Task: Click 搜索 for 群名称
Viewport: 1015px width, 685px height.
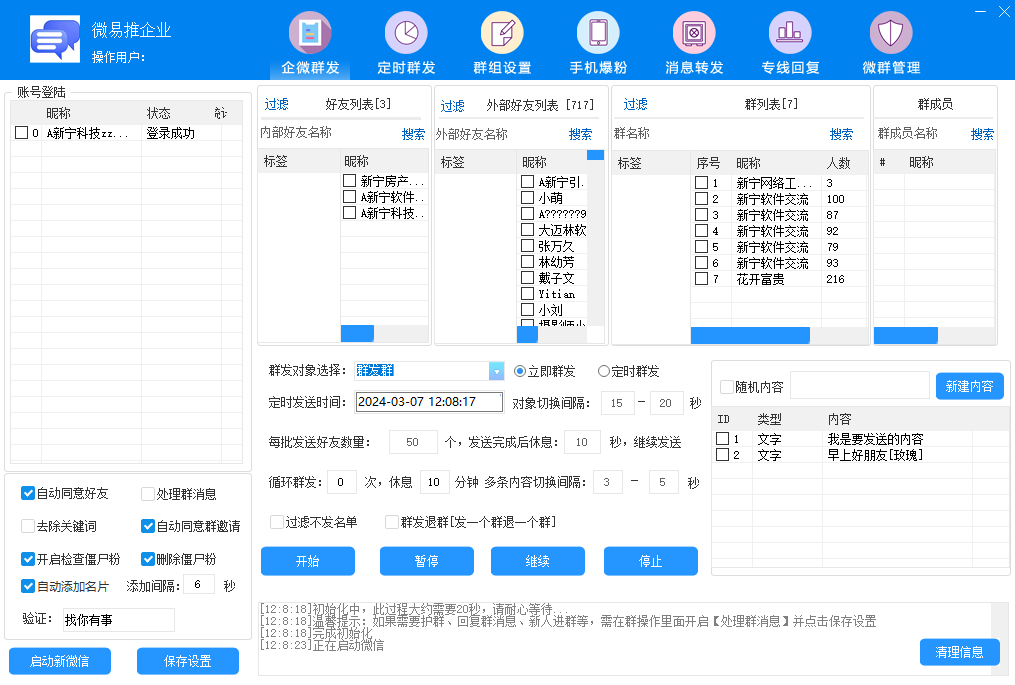Action: (x=841, y=134)
